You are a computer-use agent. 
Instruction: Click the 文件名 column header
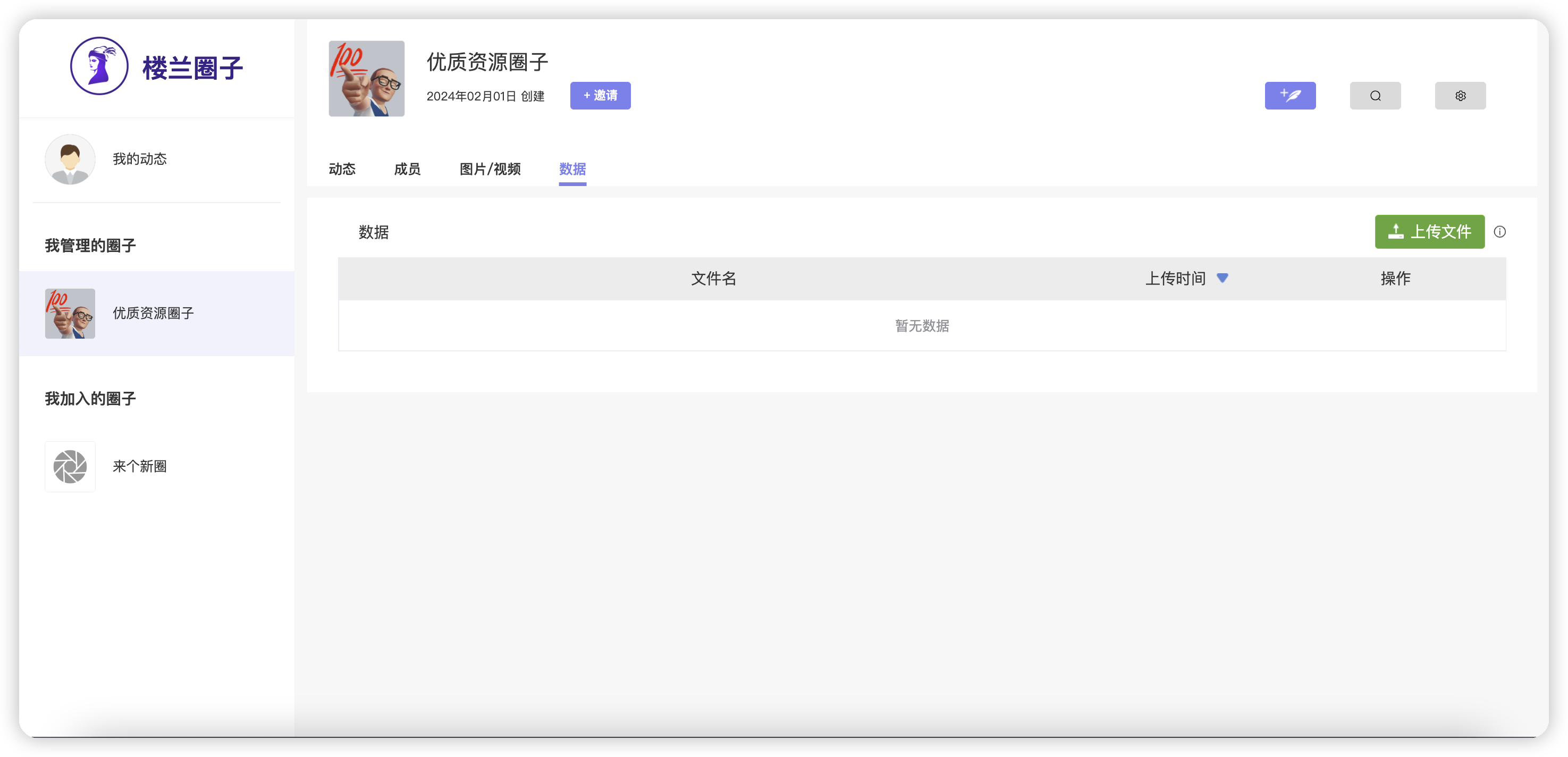713,279
